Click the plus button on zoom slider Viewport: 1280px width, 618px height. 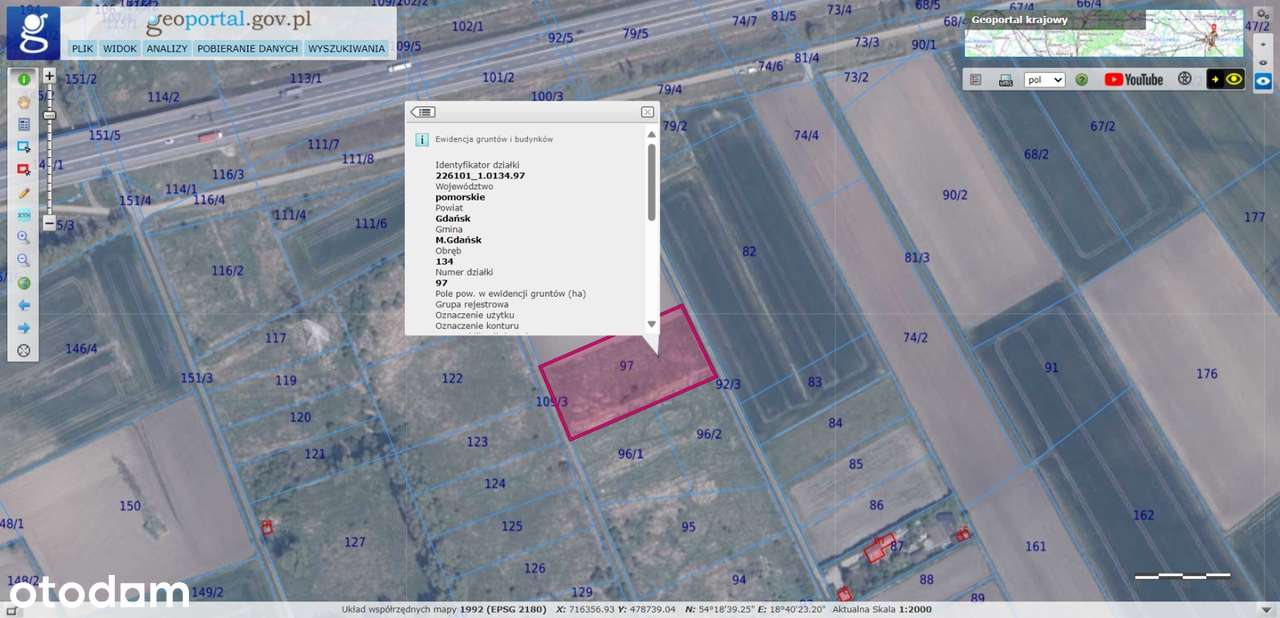49,75
